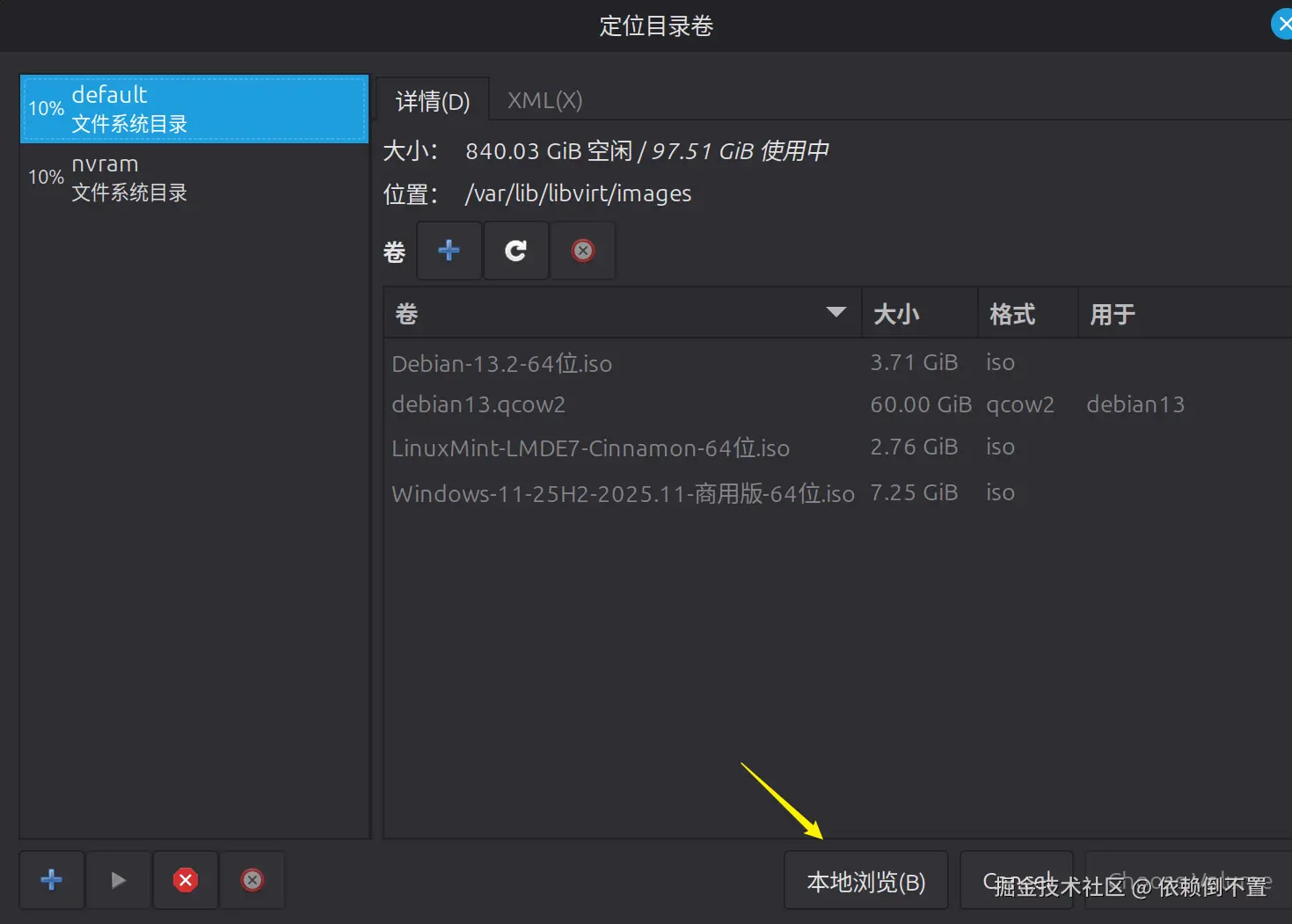Delete the storage pool with grey circle icon
1292x924 pixels.
(x=252, y=880)
